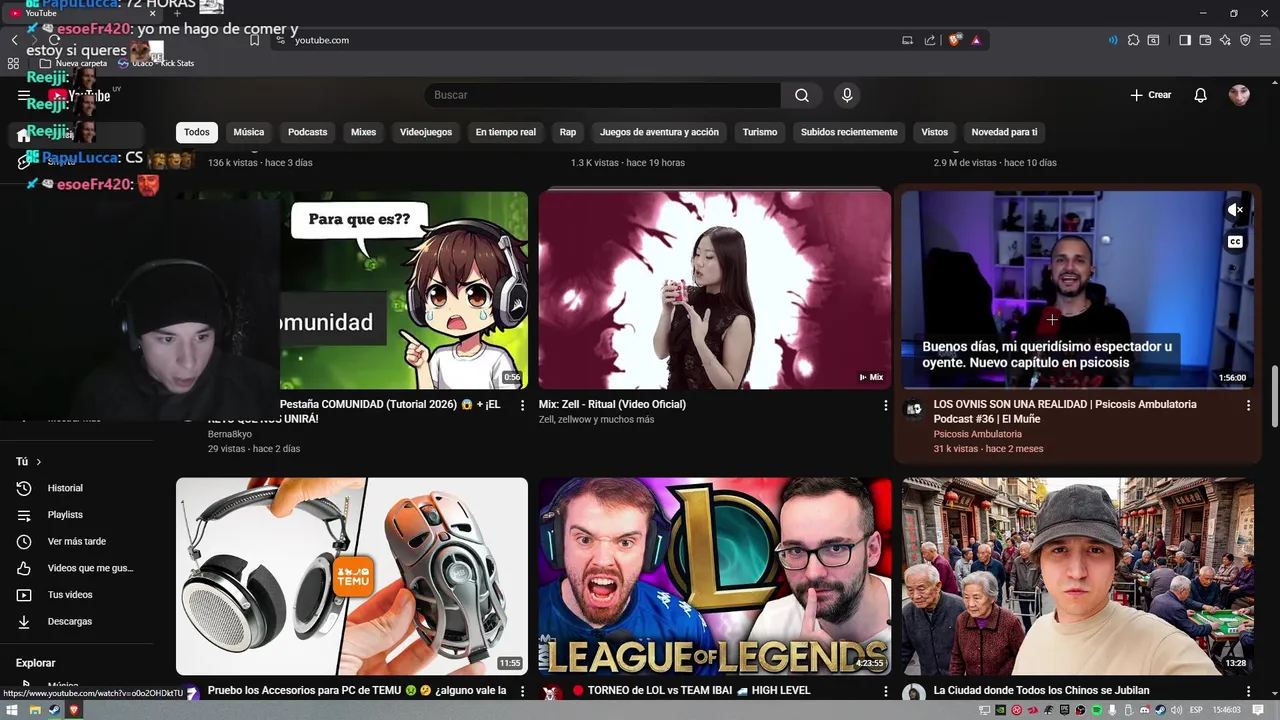1280x720 pixels.
Task: Open browser extensions puzzle icon
Action: pyautogui.click(x=1133, y=40)
